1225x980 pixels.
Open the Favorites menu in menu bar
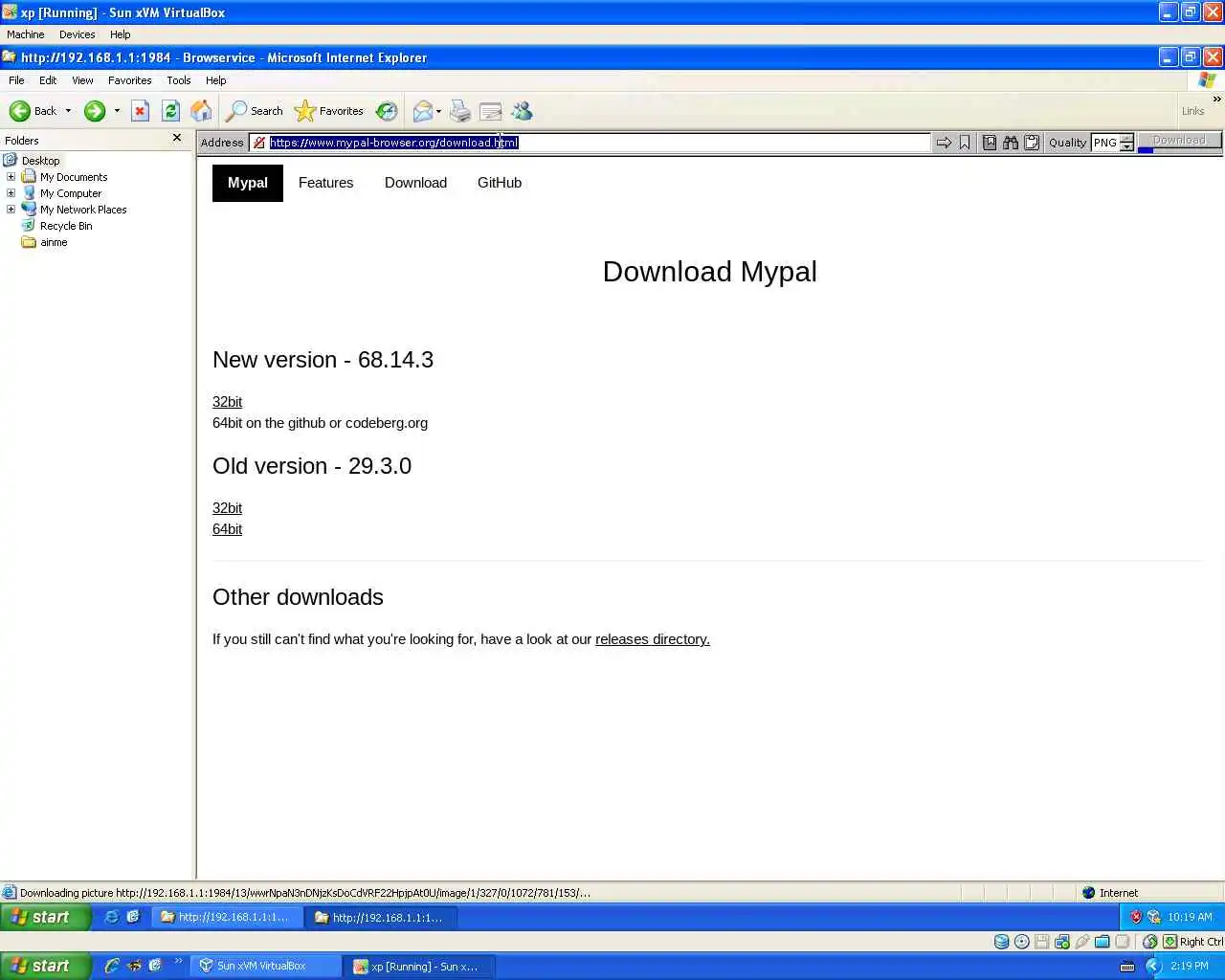pos(129,80)
